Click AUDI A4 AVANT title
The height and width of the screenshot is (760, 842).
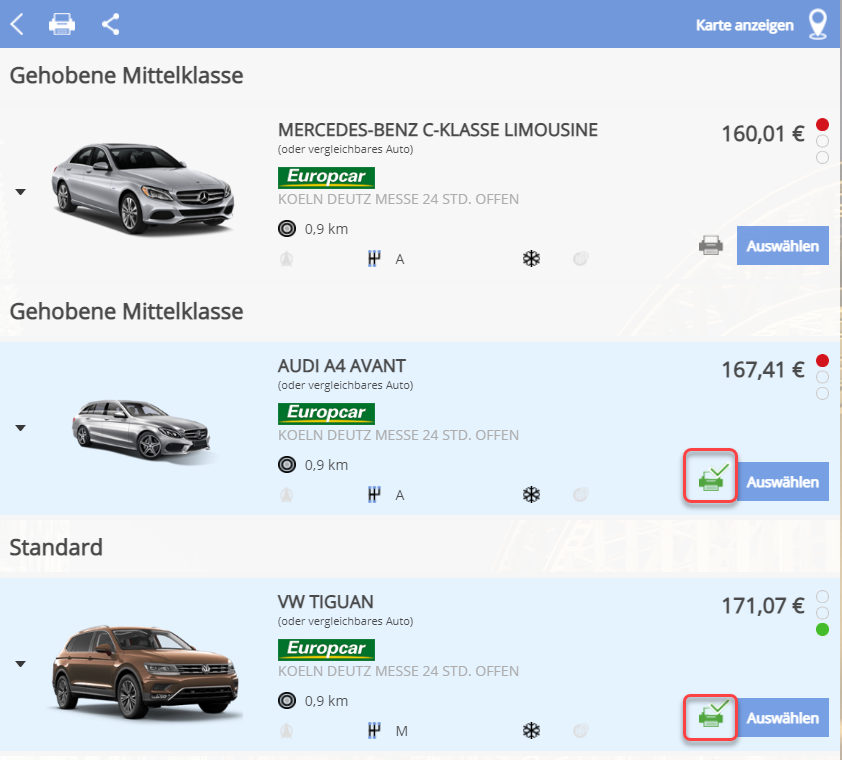click(342, 366)
